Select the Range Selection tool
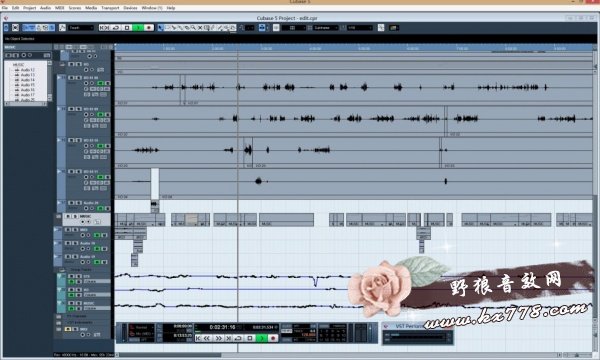 coord(167,28)
